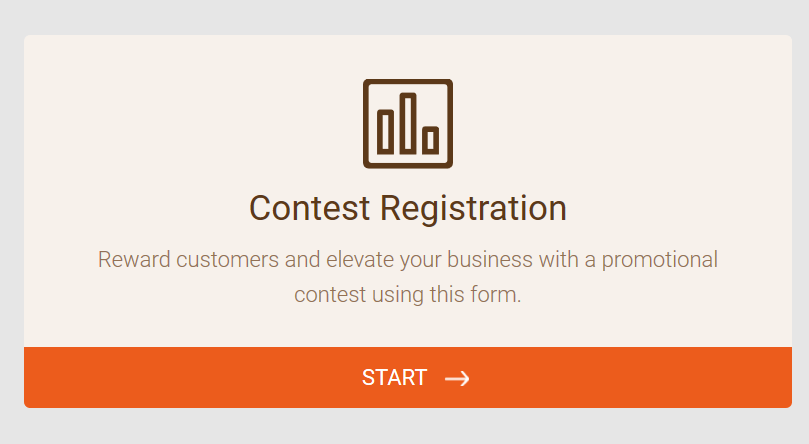Screen dimensions: 809x444
Task: Click the START label text
Action: 394,378
